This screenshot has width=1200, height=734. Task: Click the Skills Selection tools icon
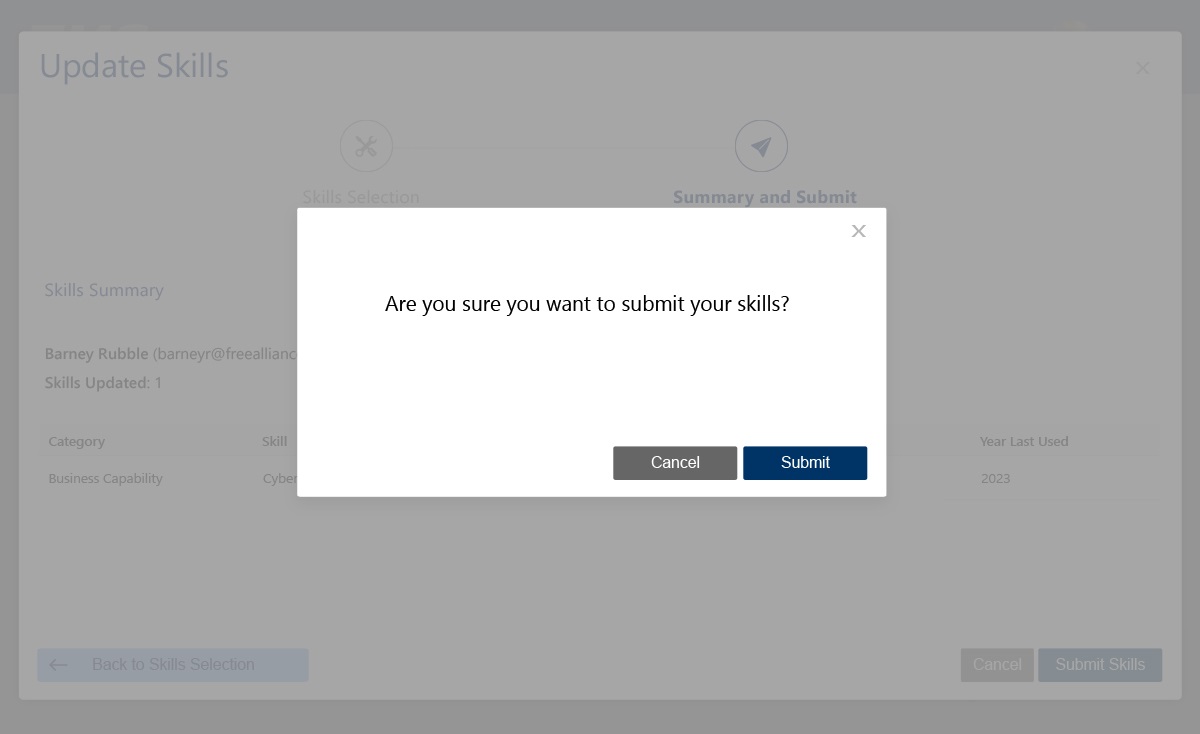pyautogui.click(x=366, y=147)
